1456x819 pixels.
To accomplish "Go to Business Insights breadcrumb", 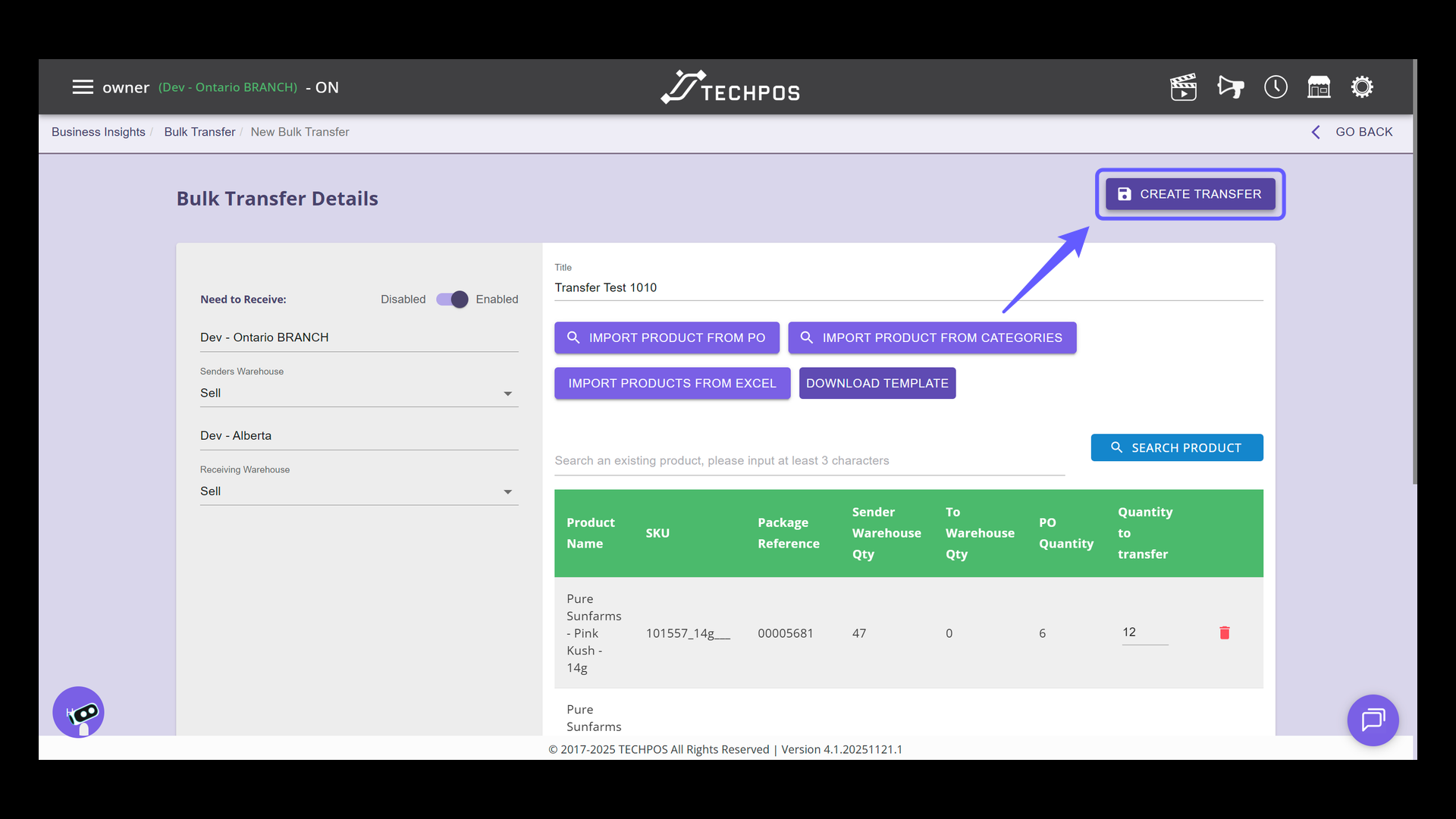I will point(99,132).
